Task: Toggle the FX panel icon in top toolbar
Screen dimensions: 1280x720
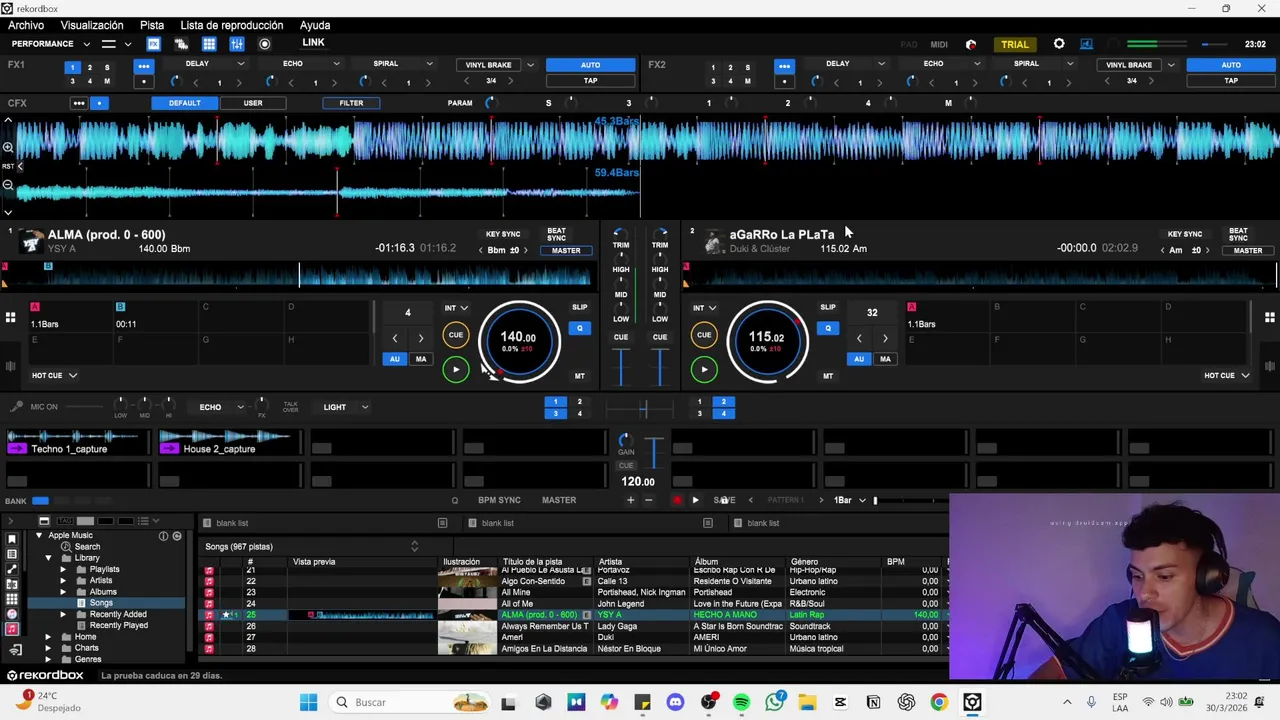Action: [x=154, y=44]
